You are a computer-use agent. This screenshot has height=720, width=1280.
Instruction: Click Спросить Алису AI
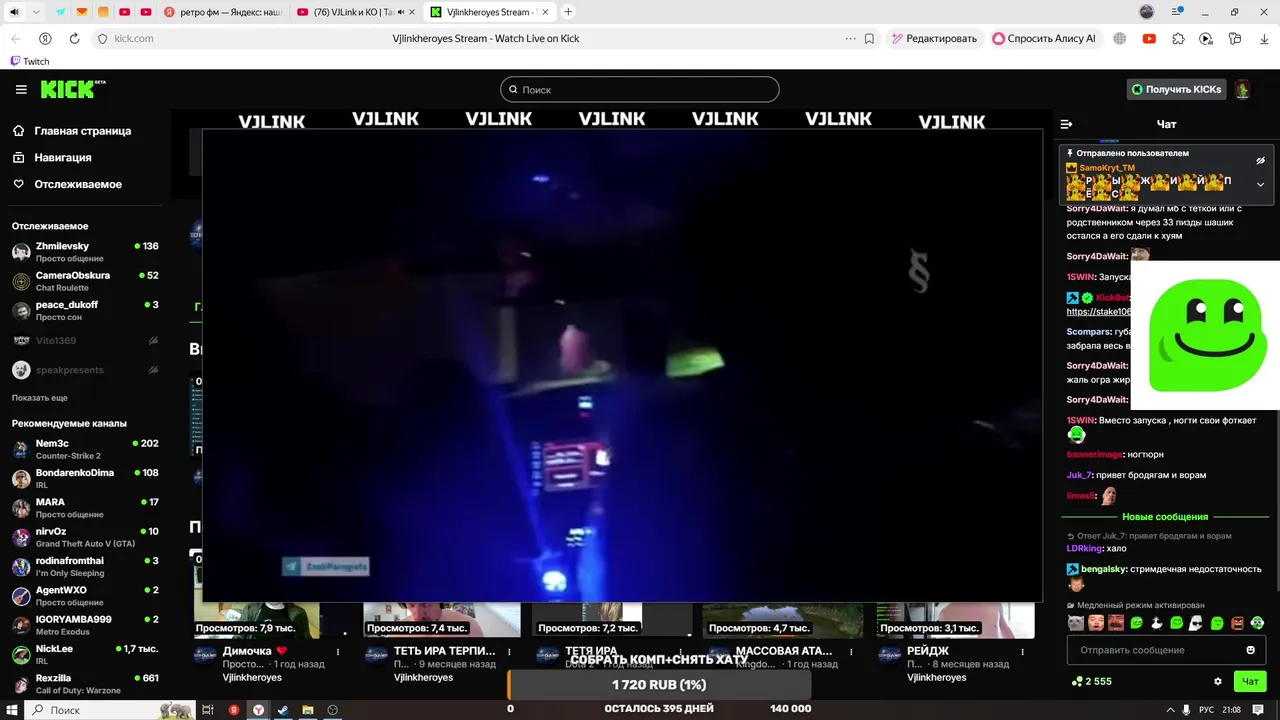pyautogui.click(x=1044, y=38)
